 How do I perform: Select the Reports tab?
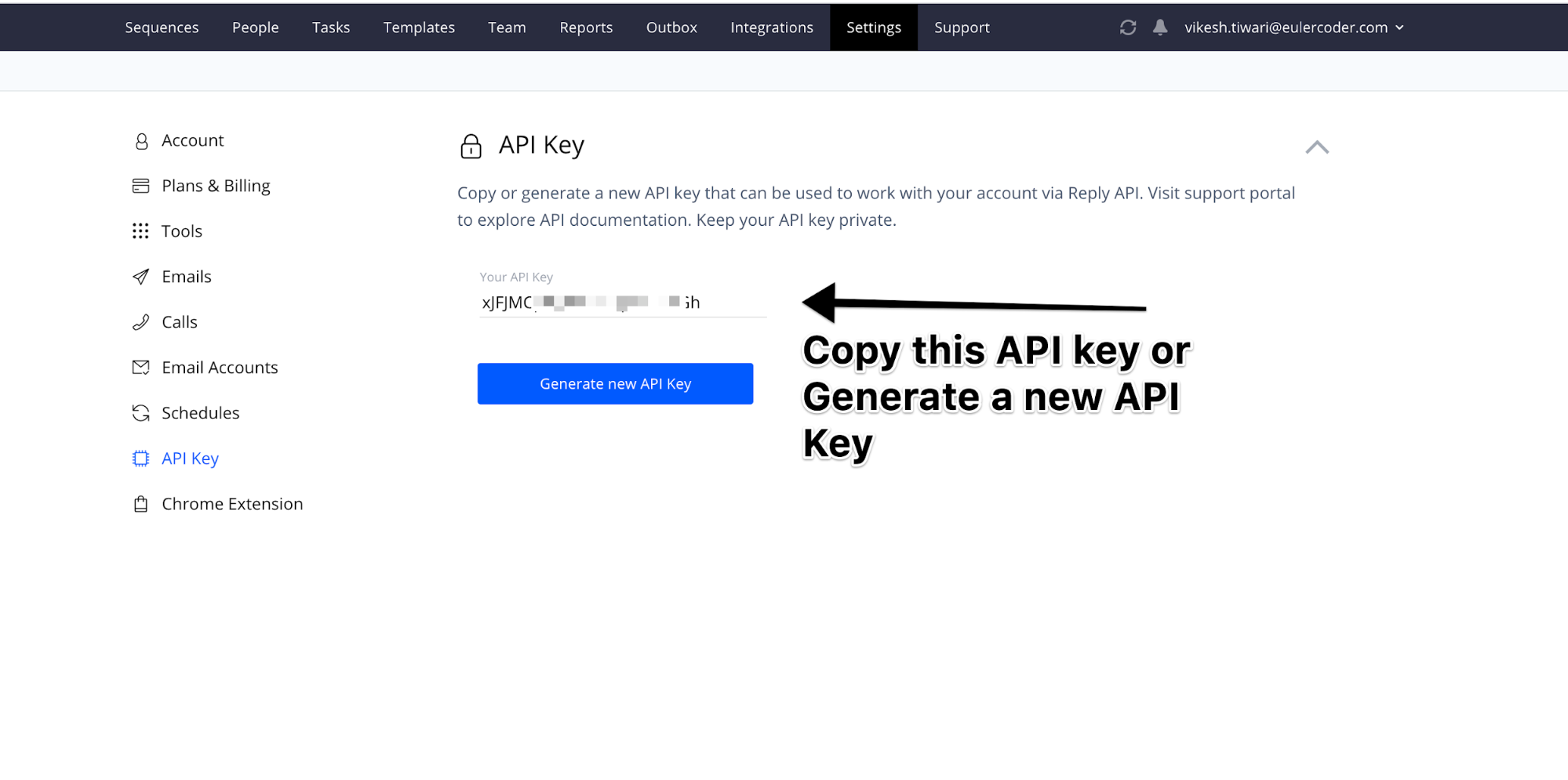(x=586, y=27)
